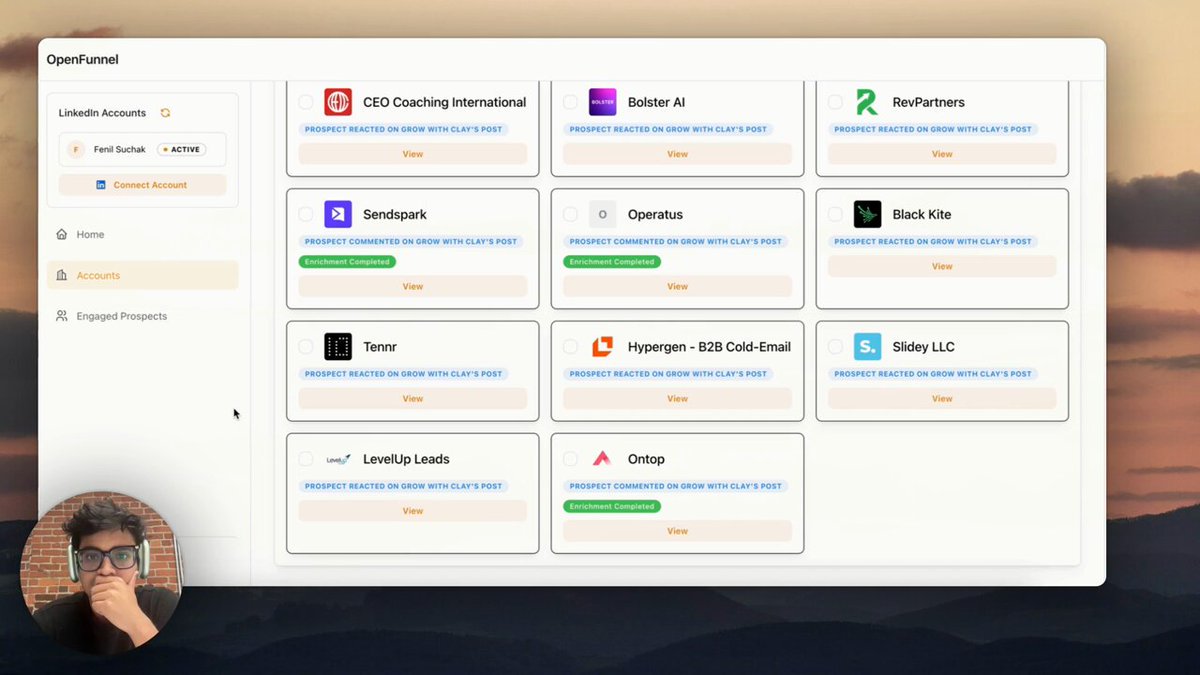Click View on the LevelUp Leads card
This screenshot has height=675, width=1200.
click(x=413, y=510)
